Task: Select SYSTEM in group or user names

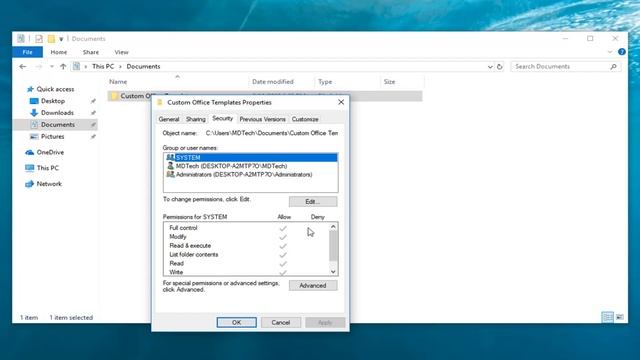Action: (251, 158)
